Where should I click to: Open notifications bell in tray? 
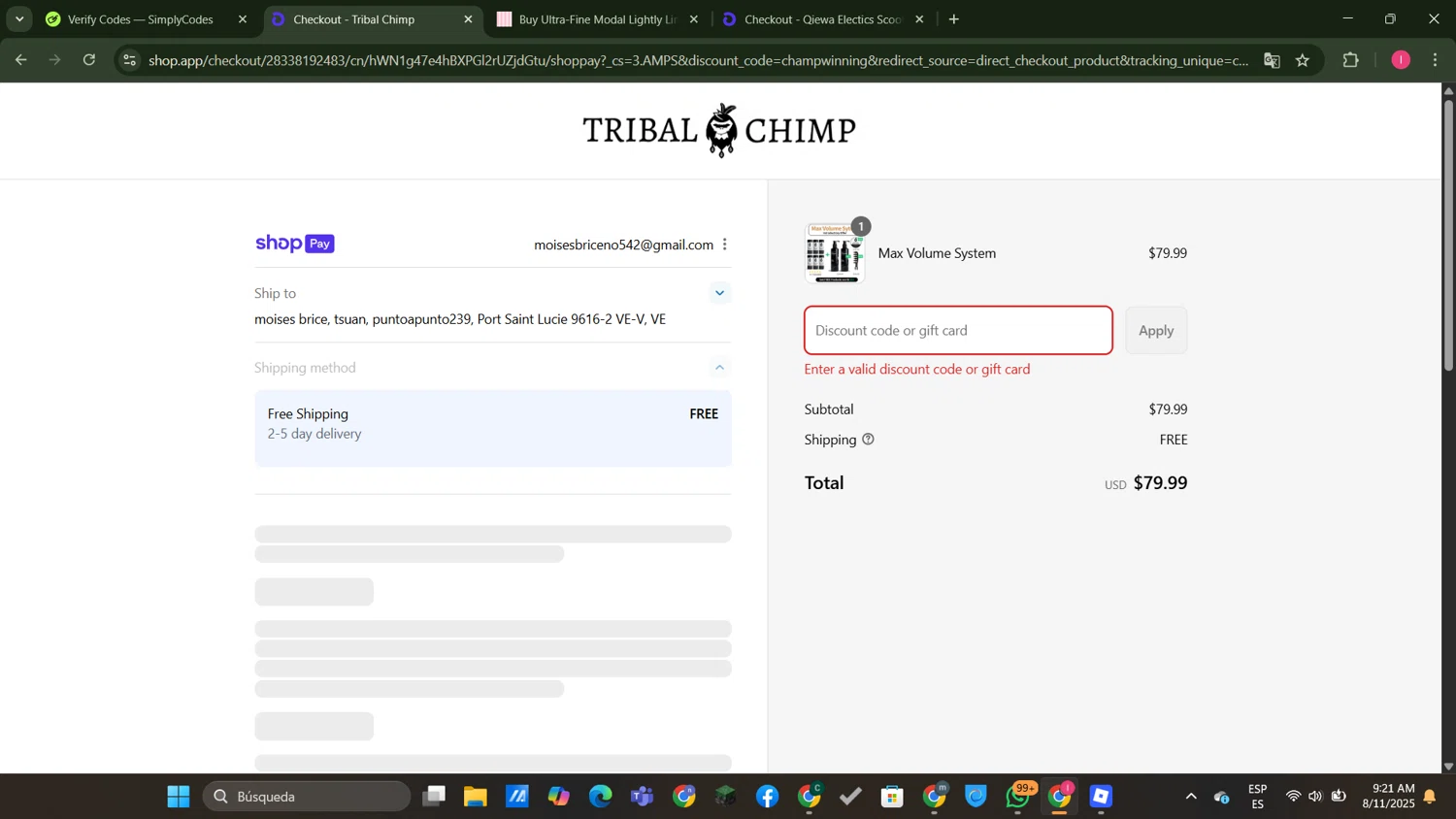pos(1430,797)
